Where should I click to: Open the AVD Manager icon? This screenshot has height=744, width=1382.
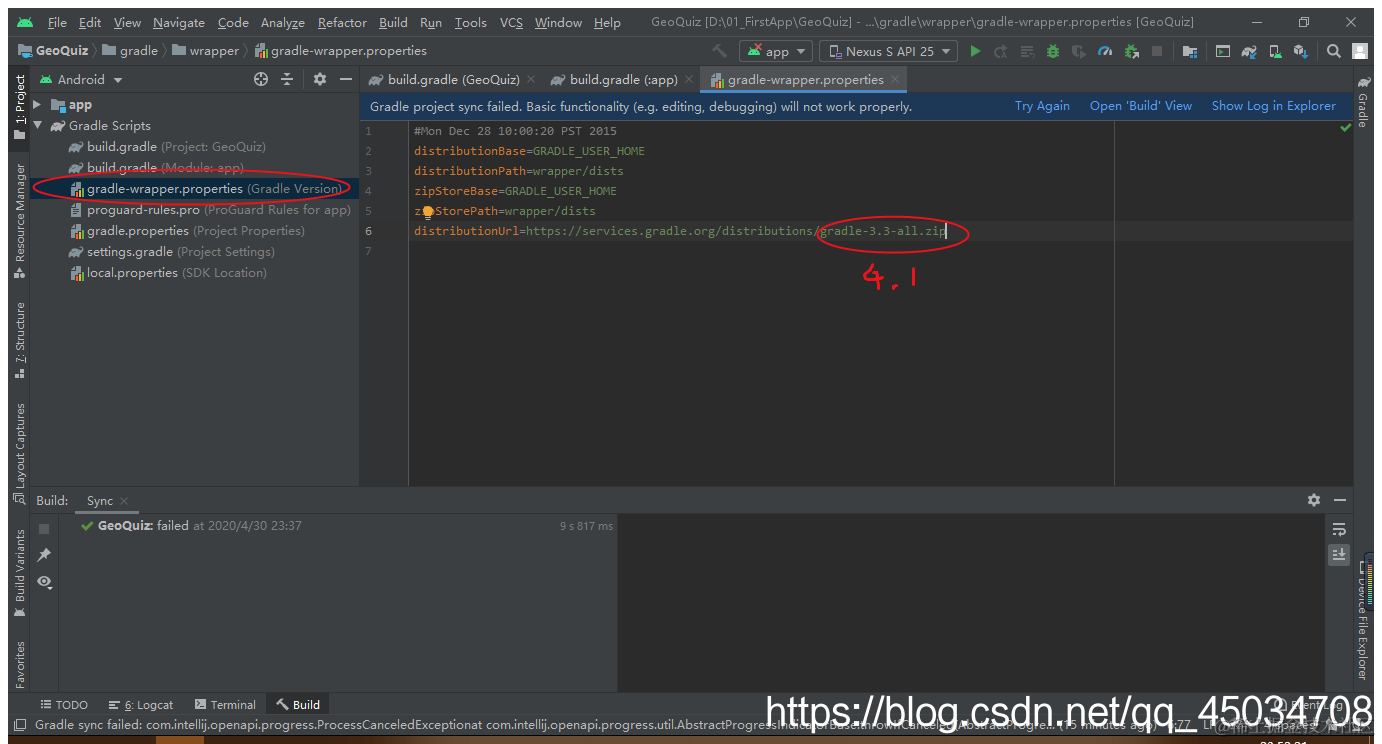(x=1275, y=51)
